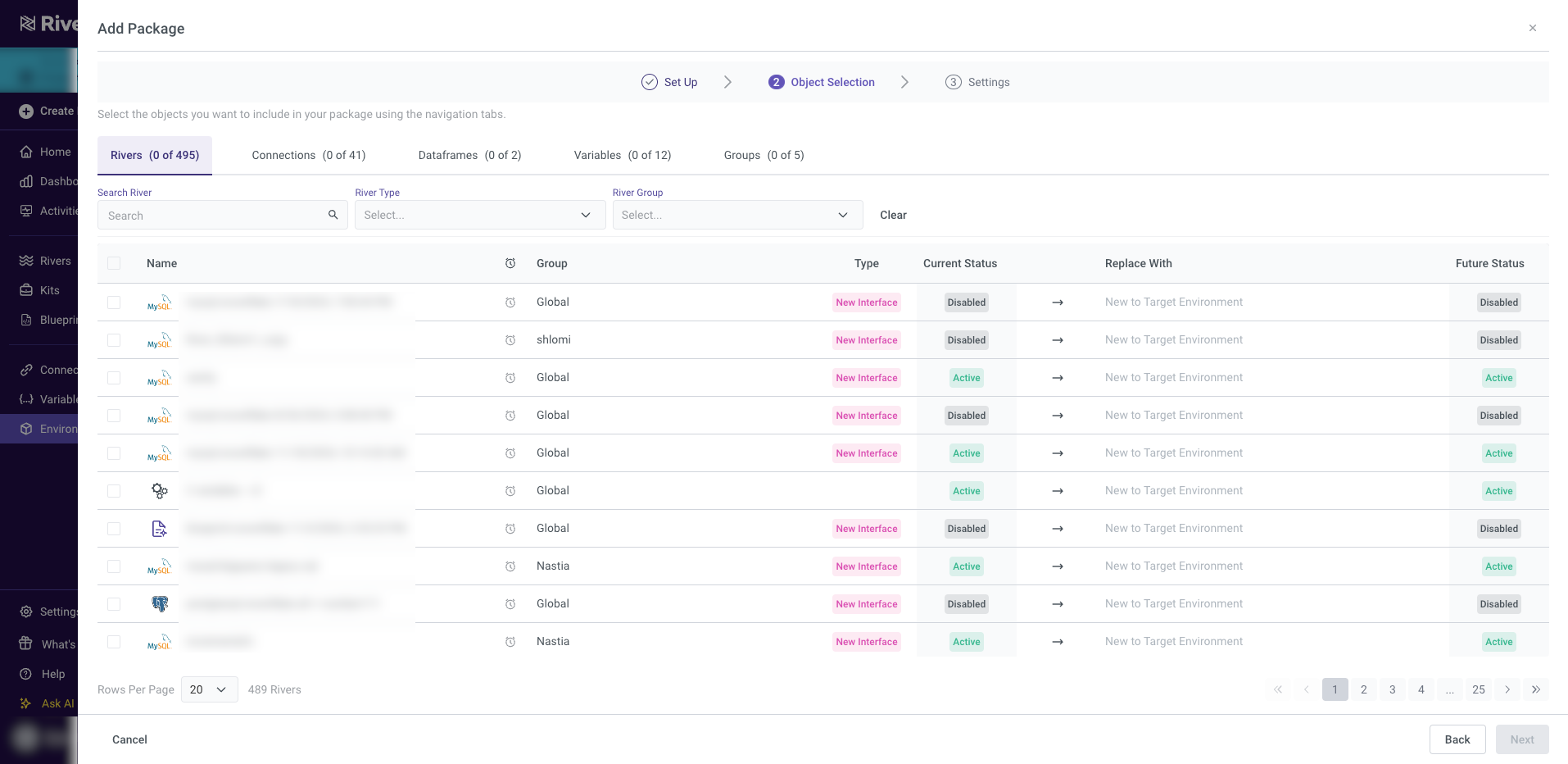The width and height of the screenshot is (1568, 764).
Task: Click the '489 Rivers' count text
Action: point(274,689)
